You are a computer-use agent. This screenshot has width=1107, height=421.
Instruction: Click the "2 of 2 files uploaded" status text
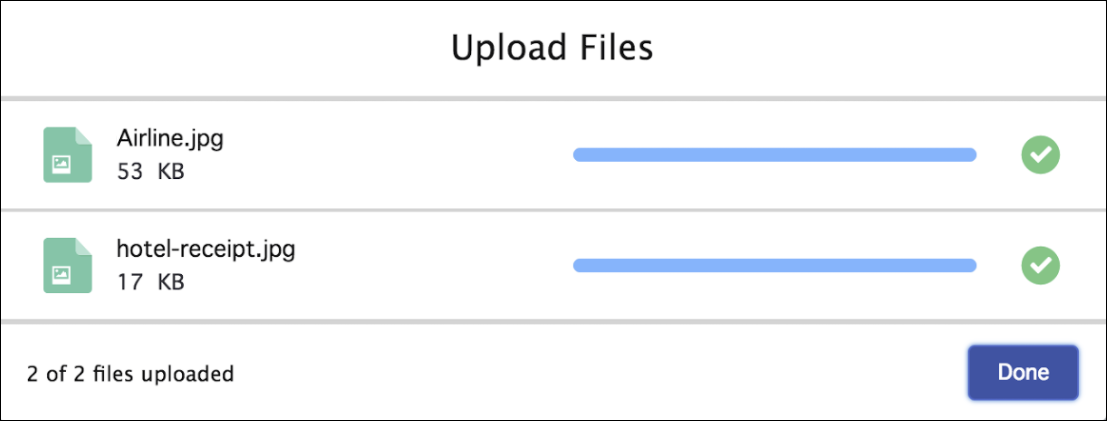tap(130, 374)
